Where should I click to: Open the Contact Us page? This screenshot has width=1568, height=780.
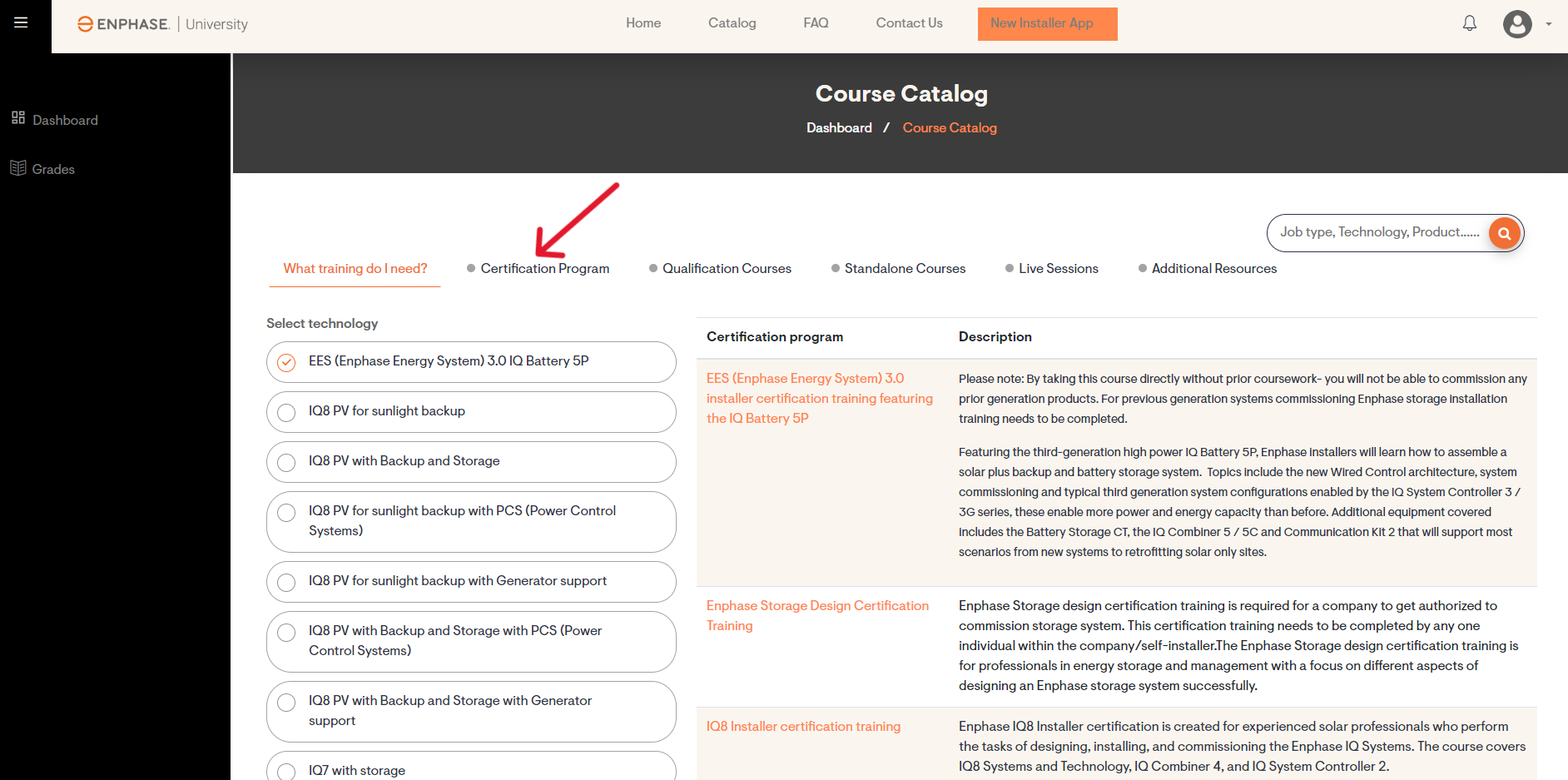point(909,23)
